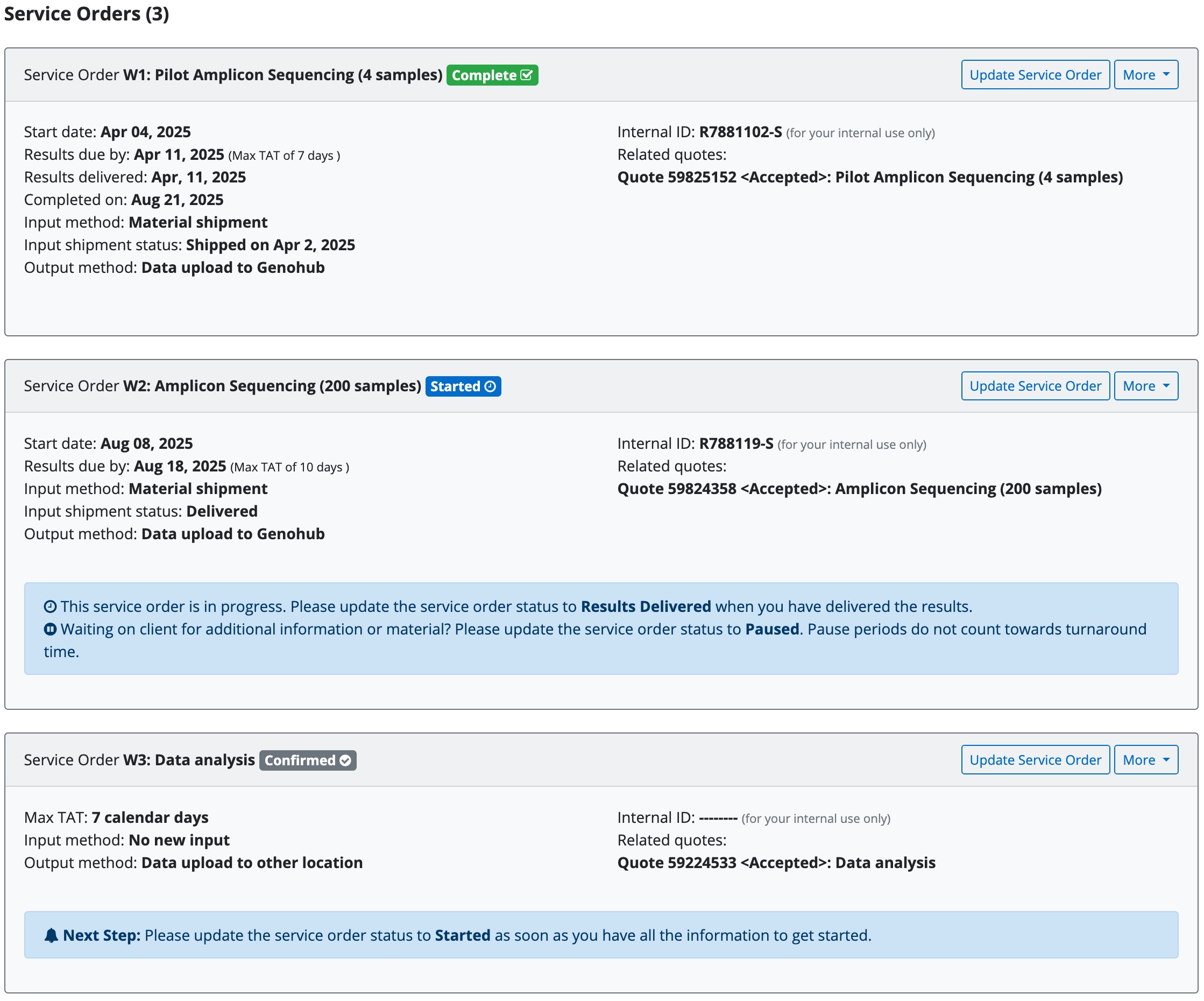The width and height of the screenshot is (1204, 1001).
Task: Update Service Order W1 Pilot Amplicon
Action: (1036, 75)
